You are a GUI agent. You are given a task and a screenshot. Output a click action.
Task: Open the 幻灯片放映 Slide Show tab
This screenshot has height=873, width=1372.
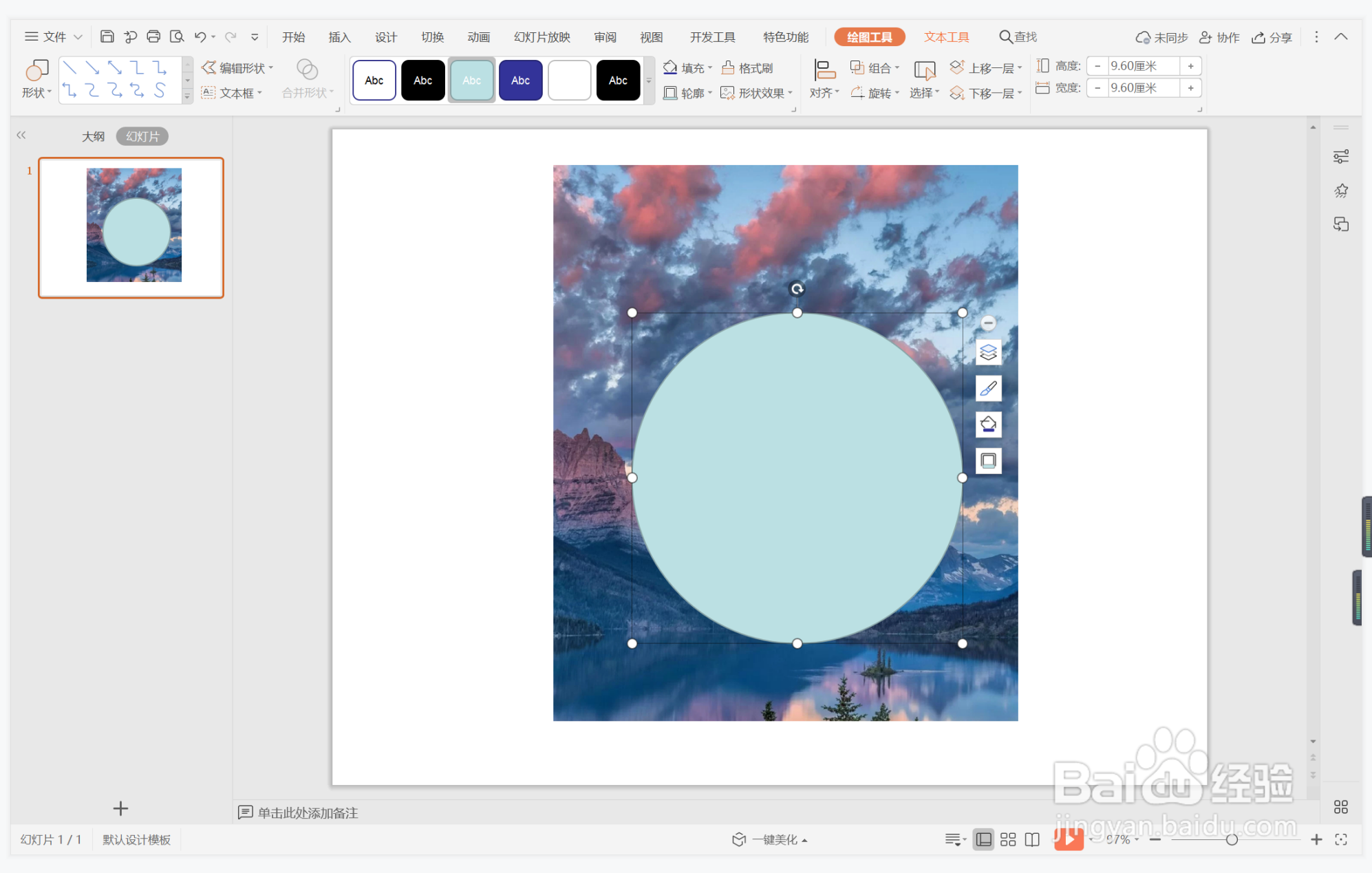(542, 37)
